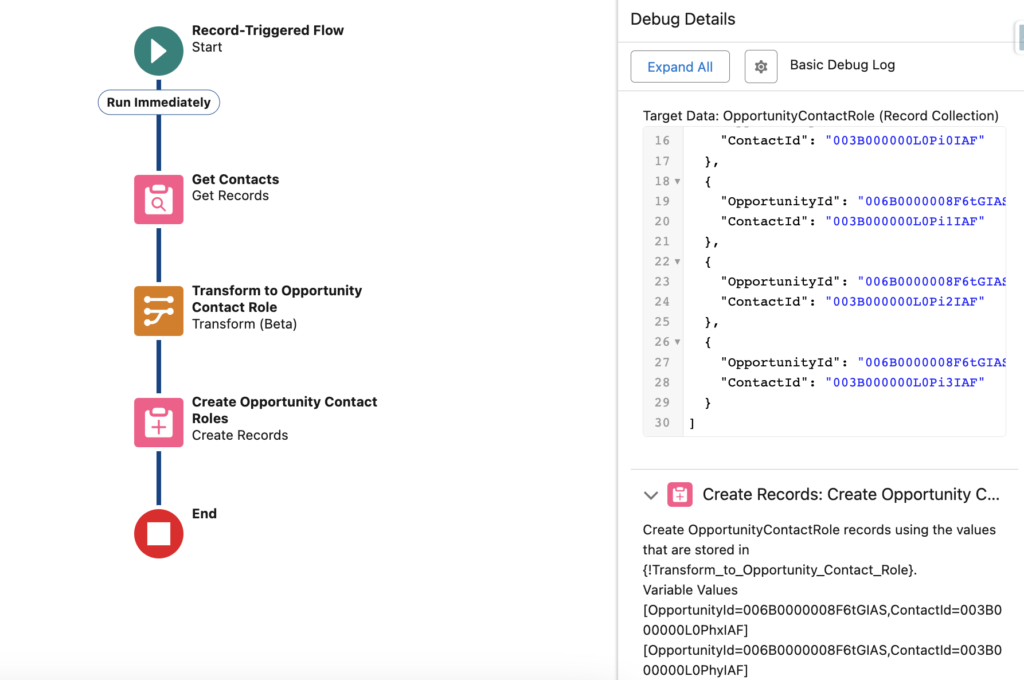Select the Create Opportunity Contact Roles label
Viewport: 1024px width, 680px height.
284,410
